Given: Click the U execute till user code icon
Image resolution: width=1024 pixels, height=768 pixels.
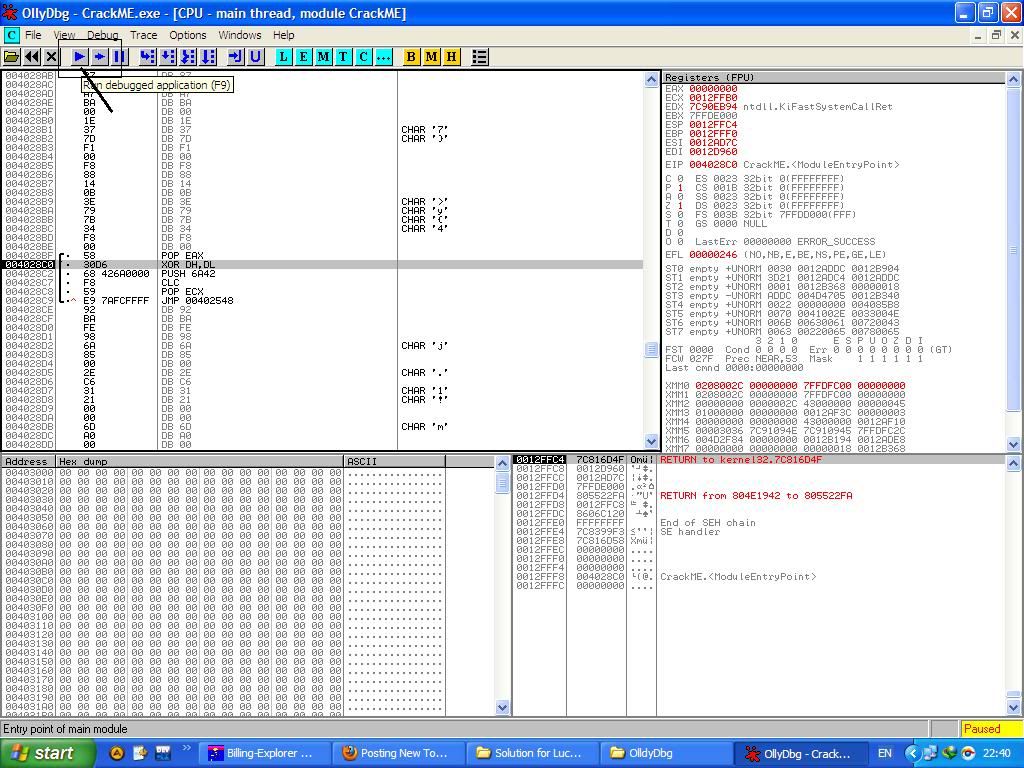Looking at the screenshot, I should pyautogui.click(x=255, y=57).
